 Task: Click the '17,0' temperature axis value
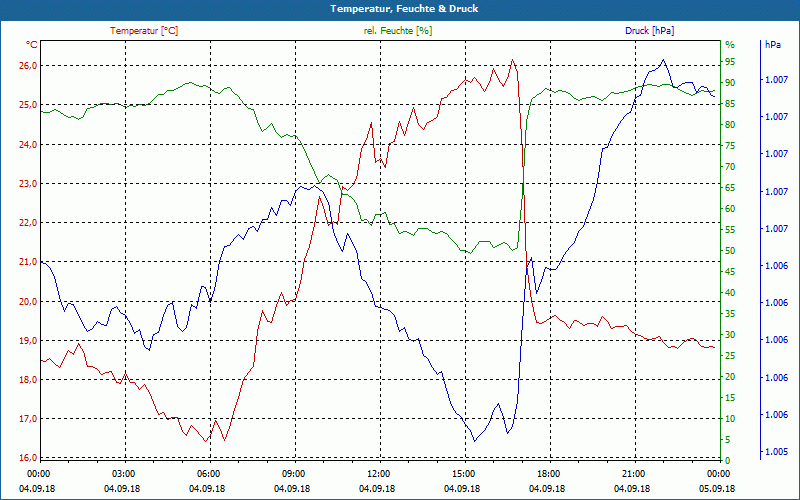(28, 419)
